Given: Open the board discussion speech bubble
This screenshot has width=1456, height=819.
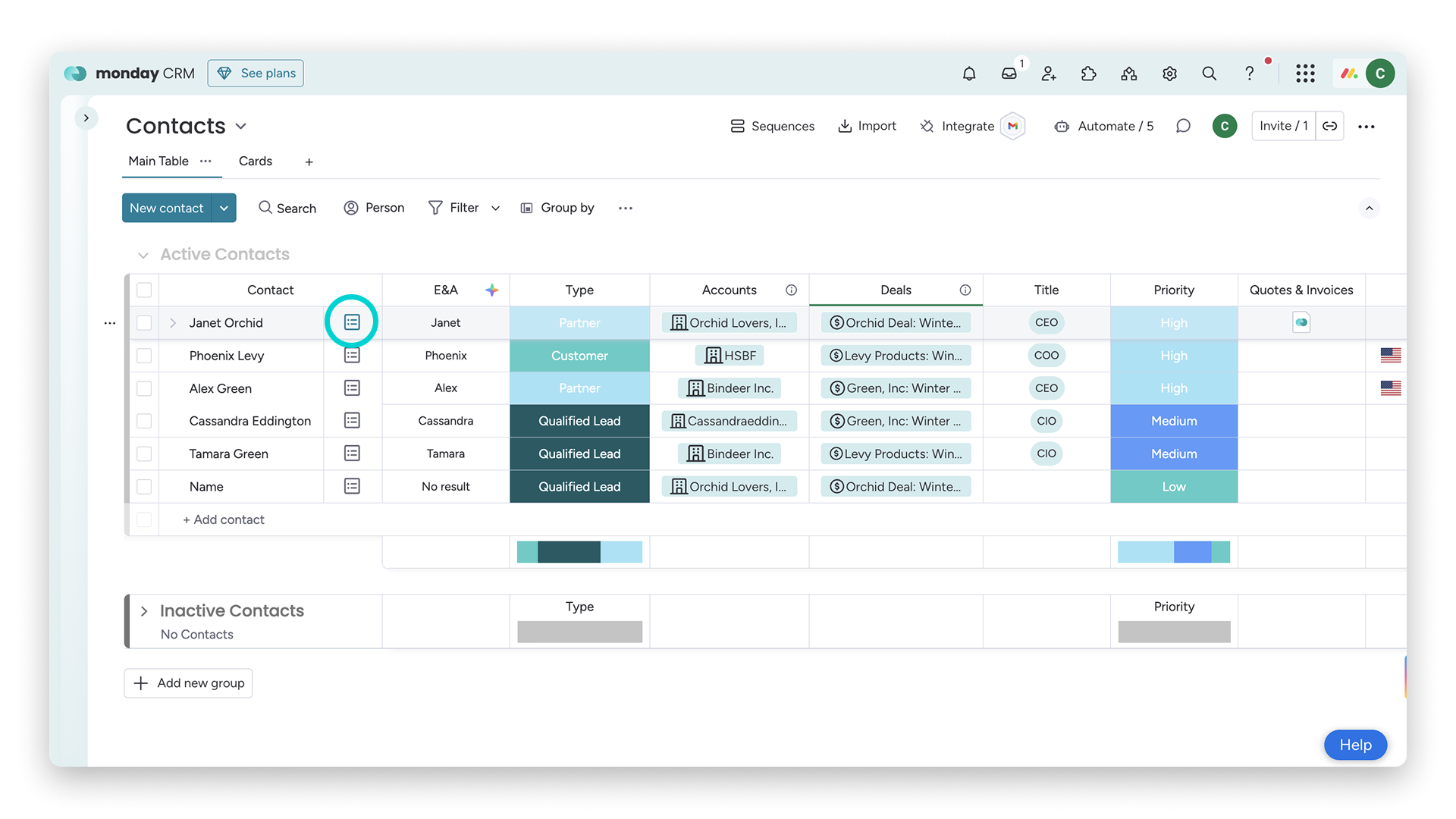Looking at the screenshot, I should [1183, 126].
